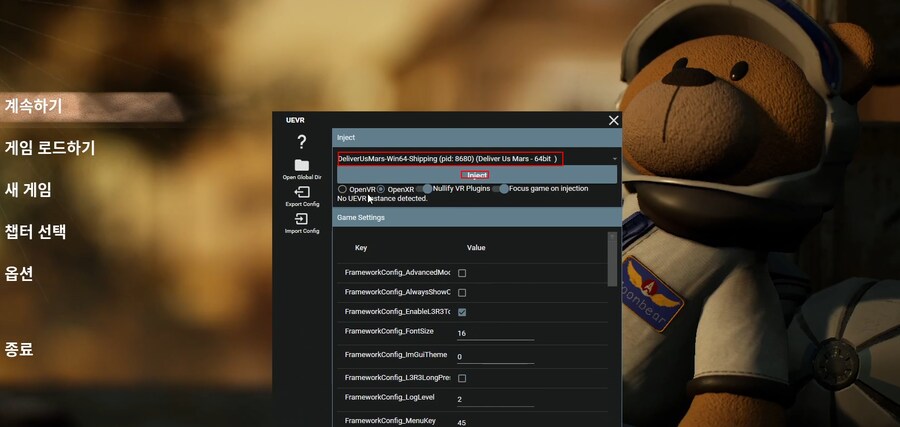Click the Export Config icon
The height and width of the screenshot is (427, 900).
point(301,192)
